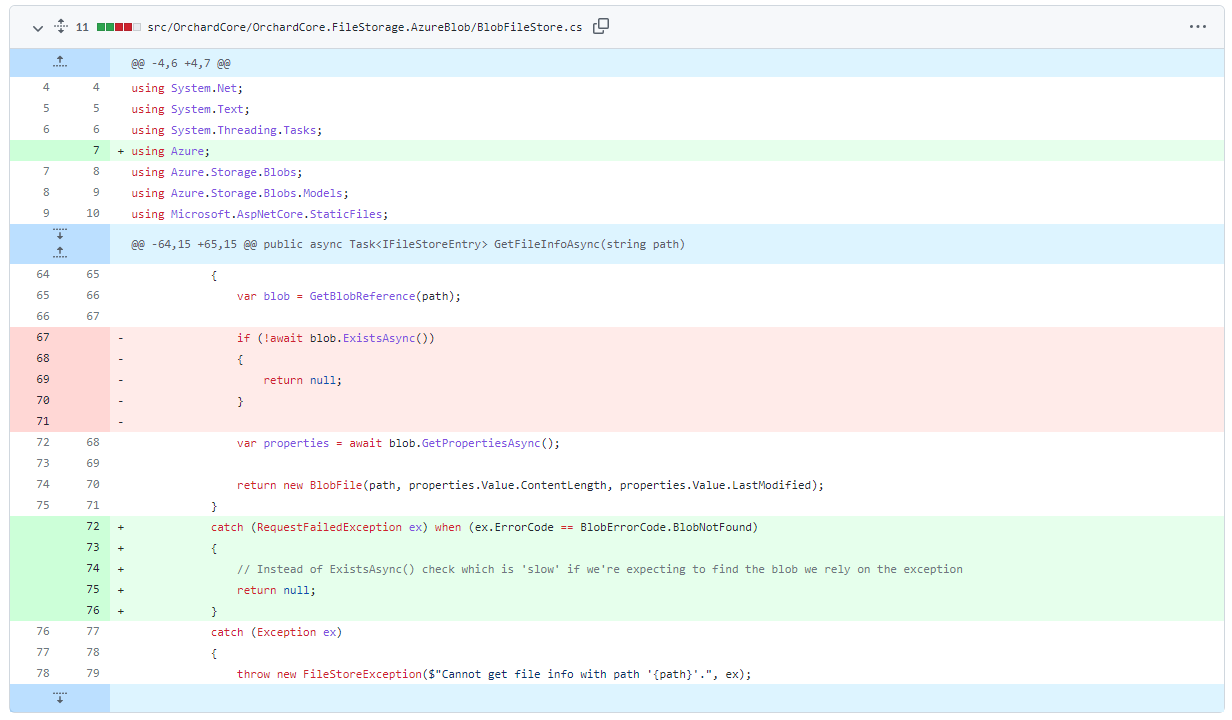Expand lines below the last hunk
Screen dimensions: 1232x720
click(x=60, y=698)
